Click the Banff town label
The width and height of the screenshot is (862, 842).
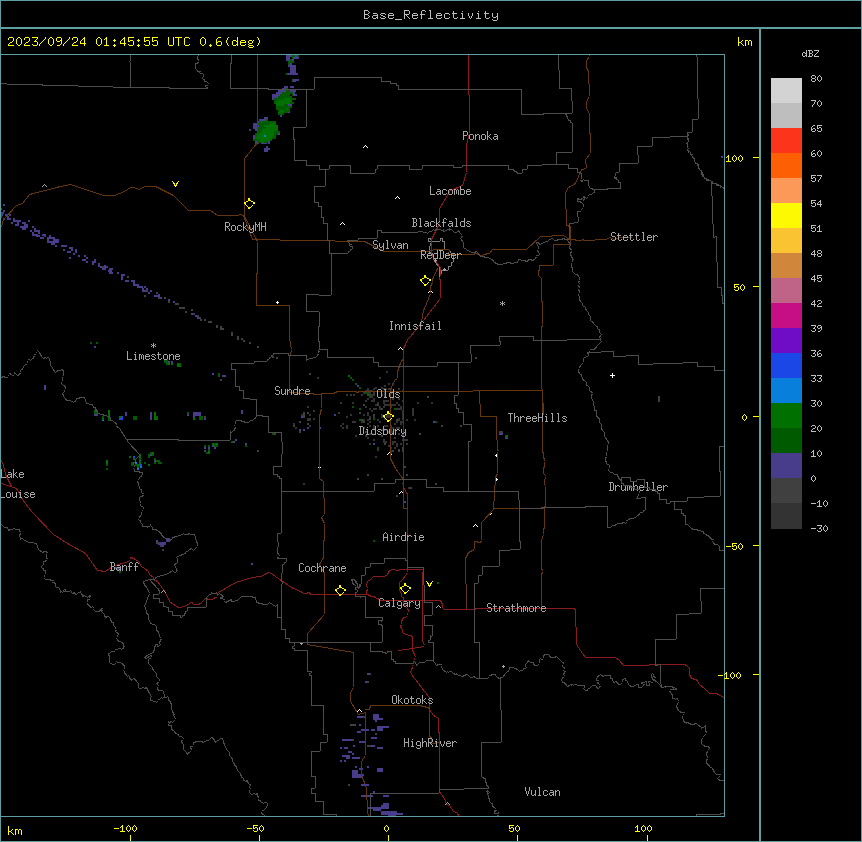coord(124,567)
